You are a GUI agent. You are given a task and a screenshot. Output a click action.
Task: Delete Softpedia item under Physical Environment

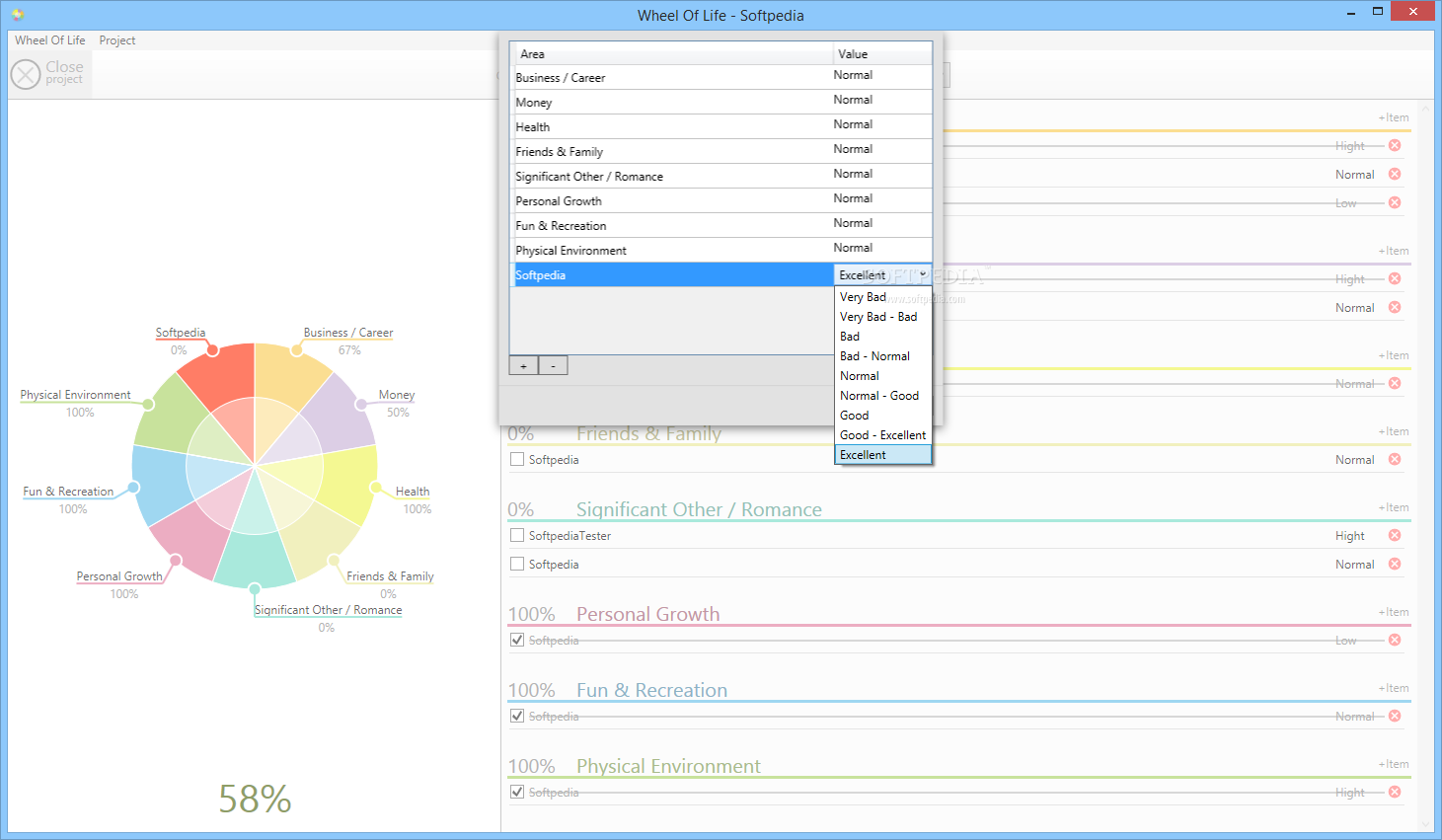coord(1395,792)
